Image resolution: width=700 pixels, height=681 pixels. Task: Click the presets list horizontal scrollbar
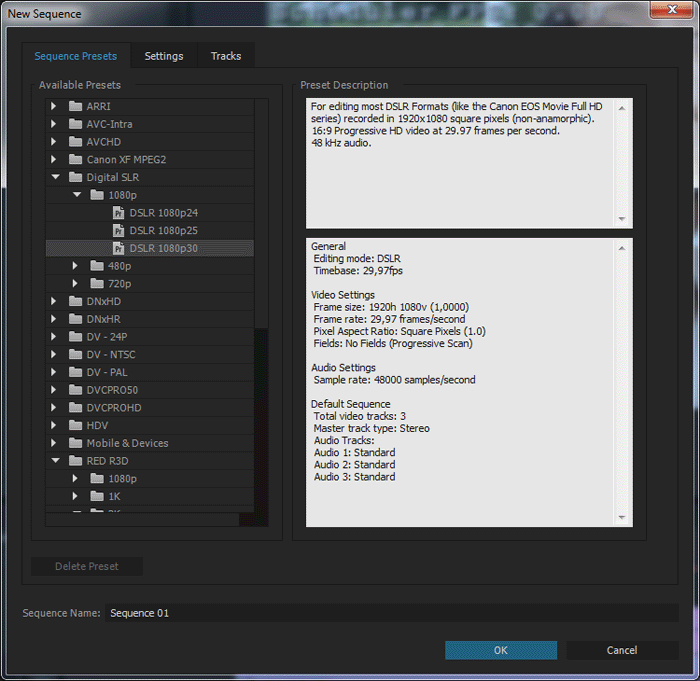[142, 519]
